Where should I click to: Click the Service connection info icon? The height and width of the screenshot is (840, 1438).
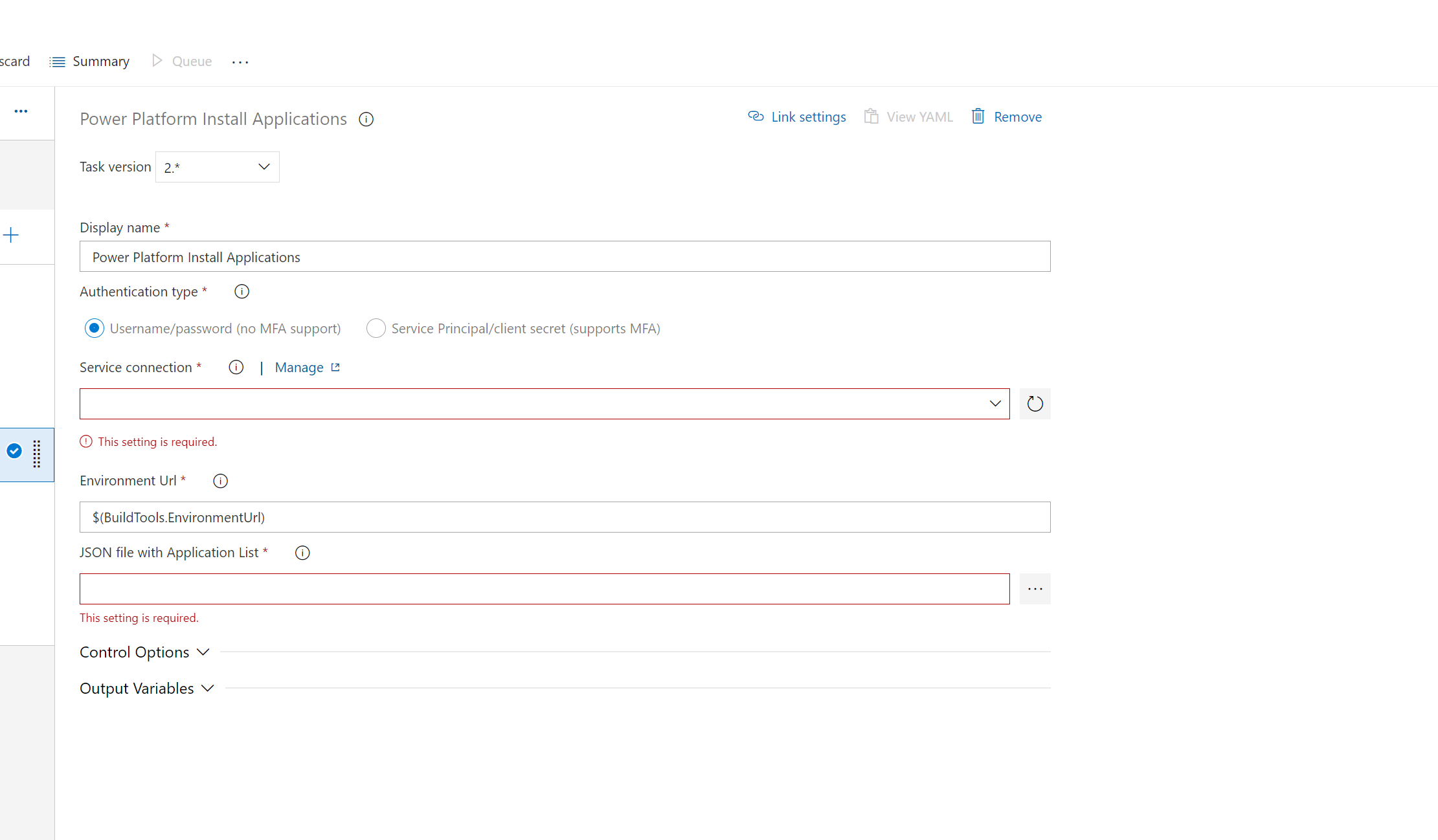[x=236, y=367]
